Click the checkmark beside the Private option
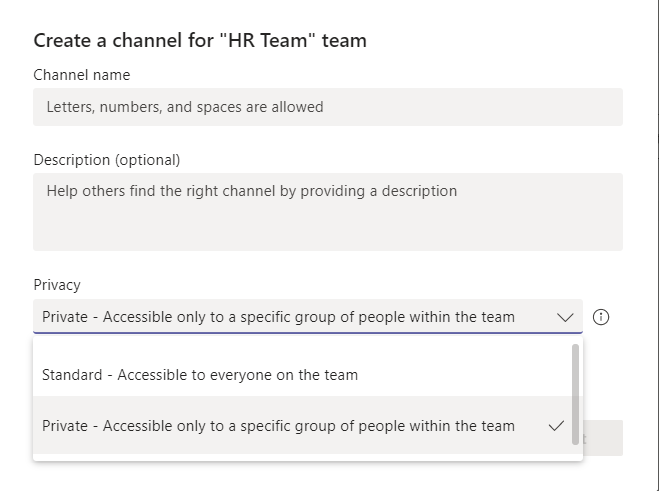The width and height of the screenshot is (659, 491). tap(557, 426)
